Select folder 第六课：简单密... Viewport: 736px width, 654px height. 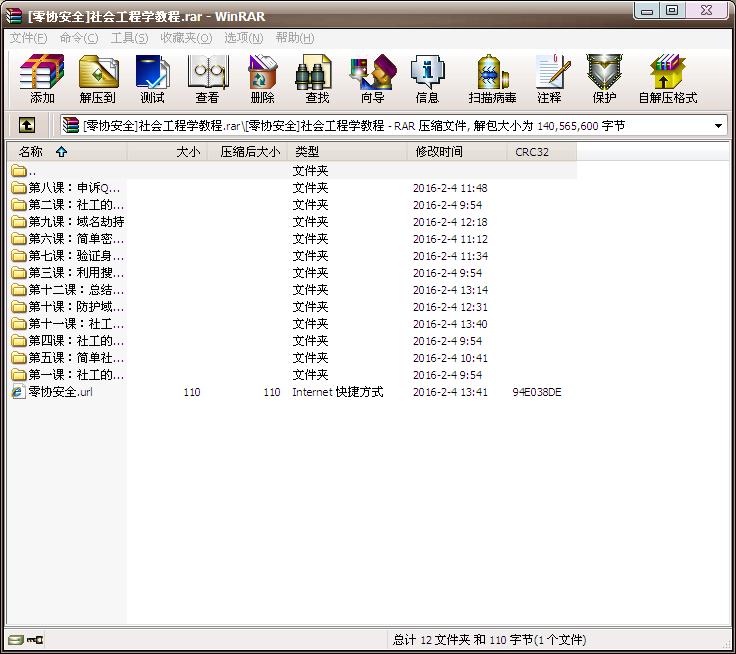(66, 239)
